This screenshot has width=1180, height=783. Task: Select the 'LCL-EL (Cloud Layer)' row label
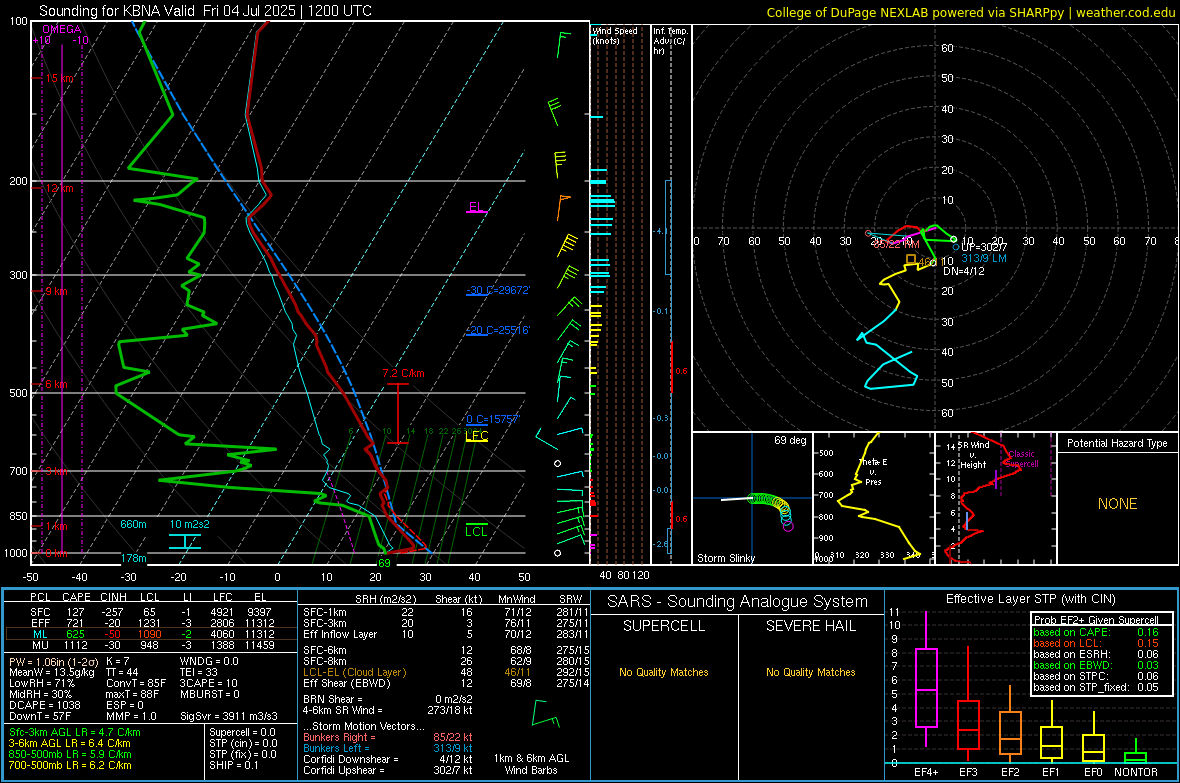[354, 672]
